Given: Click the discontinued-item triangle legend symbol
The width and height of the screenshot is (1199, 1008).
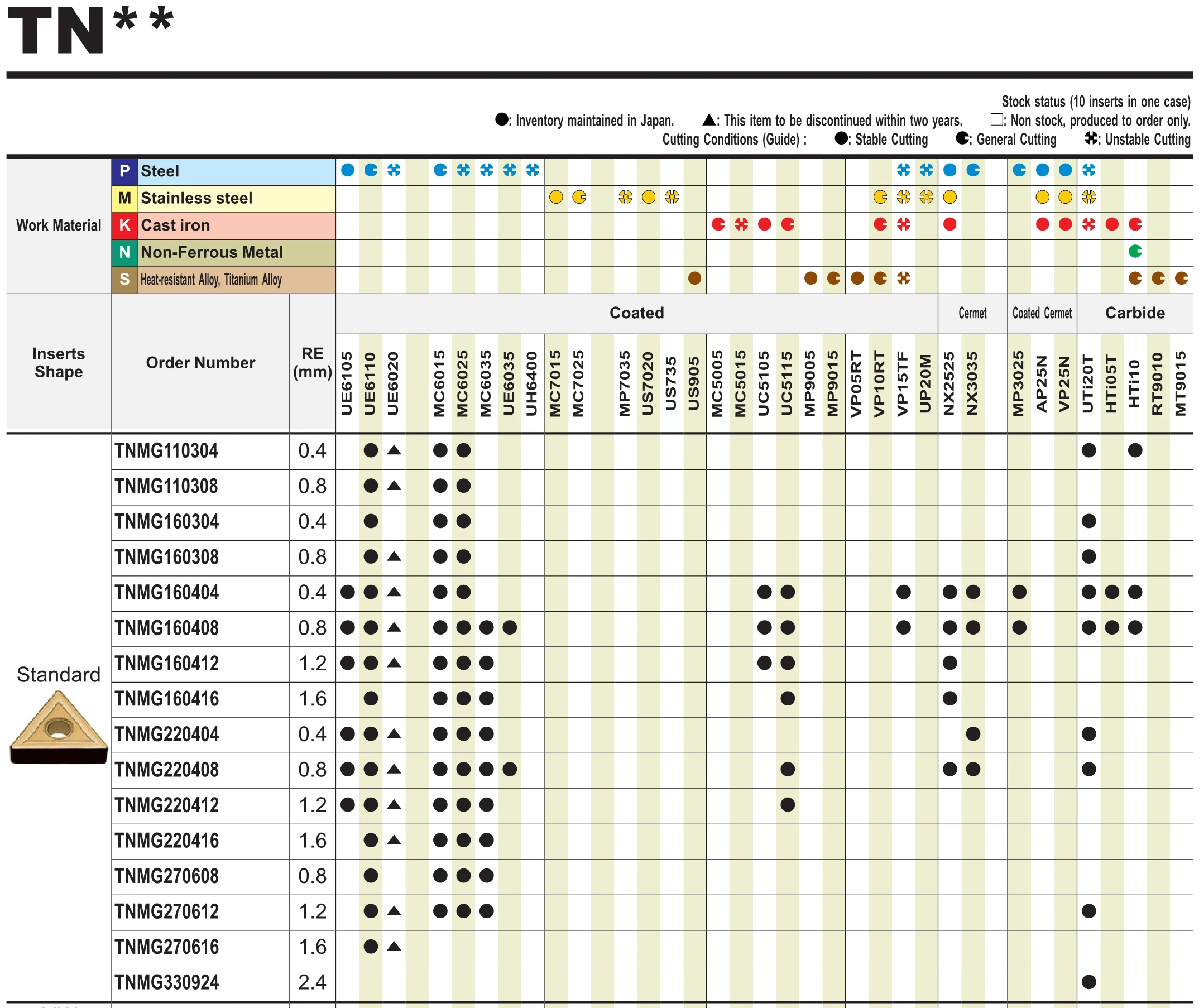Looking at the screenshot, I should click(709, 119).
